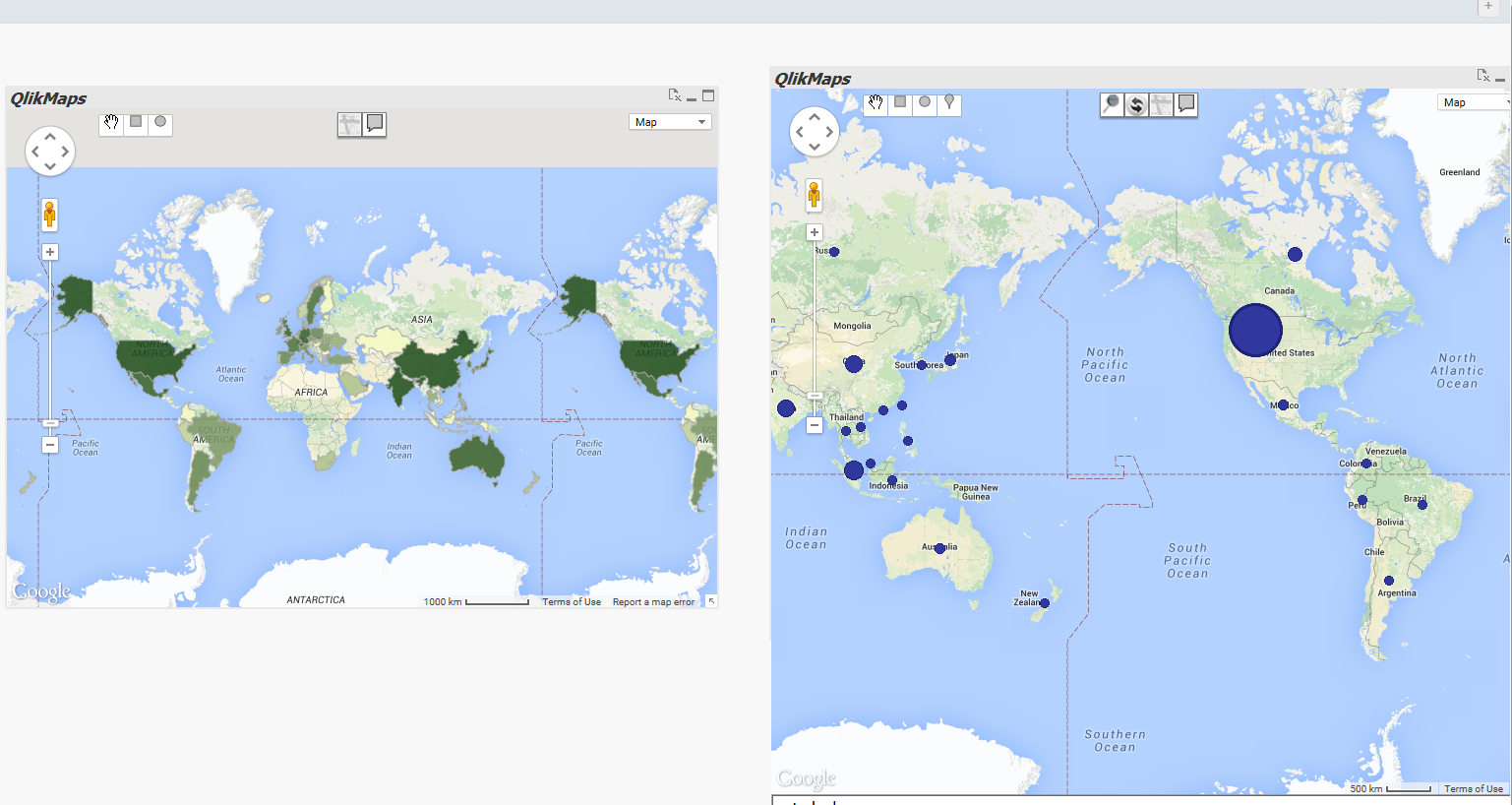Click the Canada bubble on right map
The image size is (1512, 805).
click(1296, 254)
